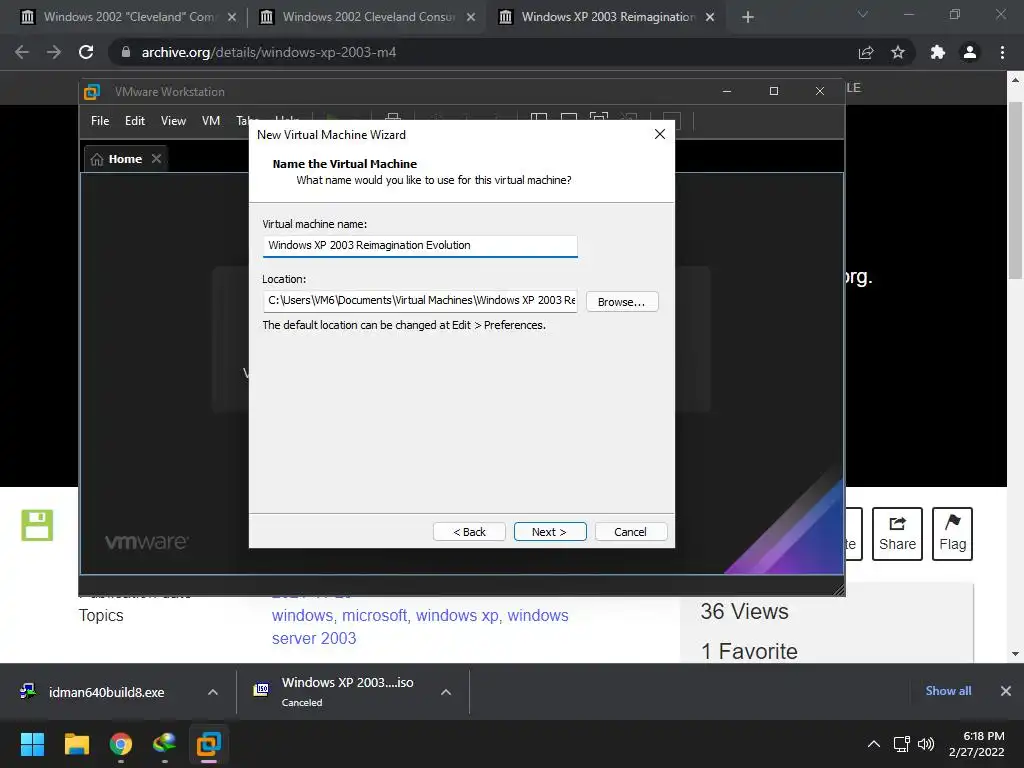The height and width of the screenshot is (768, 1024).
Task: Click the VMware Workstation title bar icon
Action: tap(92, 92)
